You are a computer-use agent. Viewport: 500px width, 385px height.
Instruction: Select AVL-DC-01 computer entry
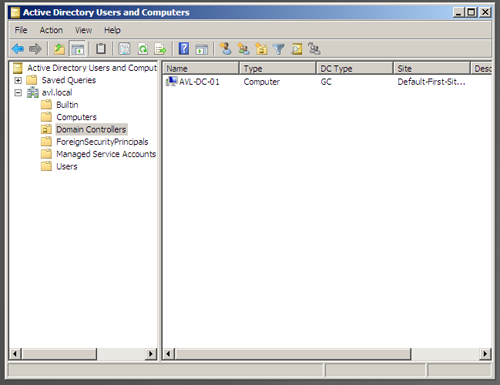pos(199,82)
